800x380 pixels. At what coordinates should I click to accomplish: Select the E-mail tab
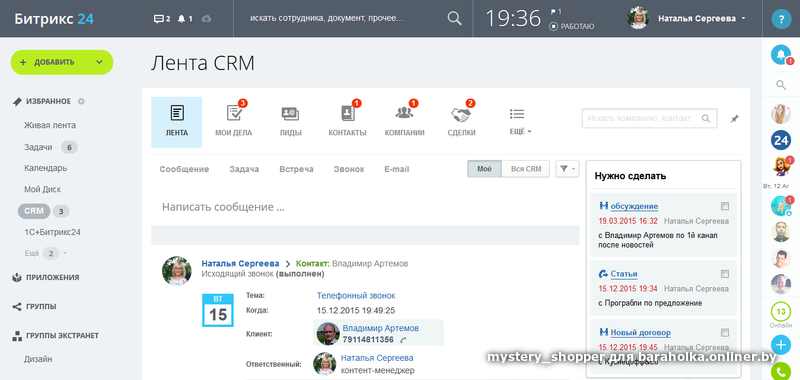point(397,169)
